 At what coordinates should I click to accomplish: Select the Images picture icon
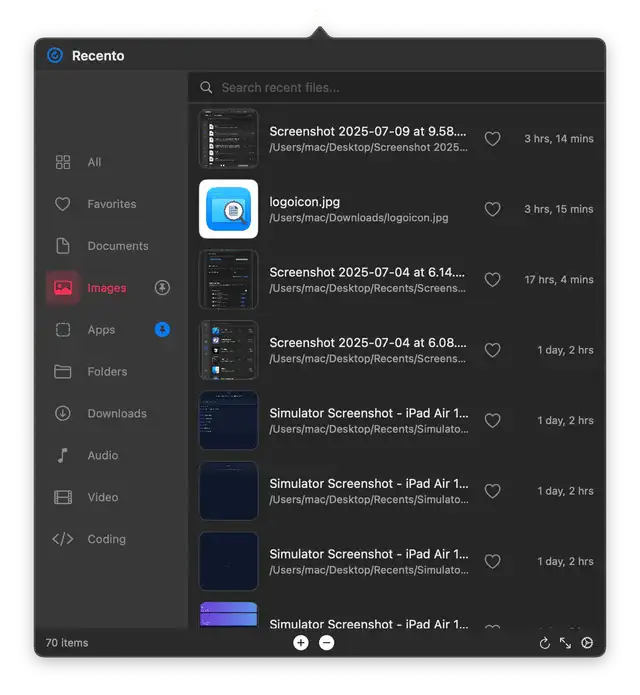click(x=63, y=288)
